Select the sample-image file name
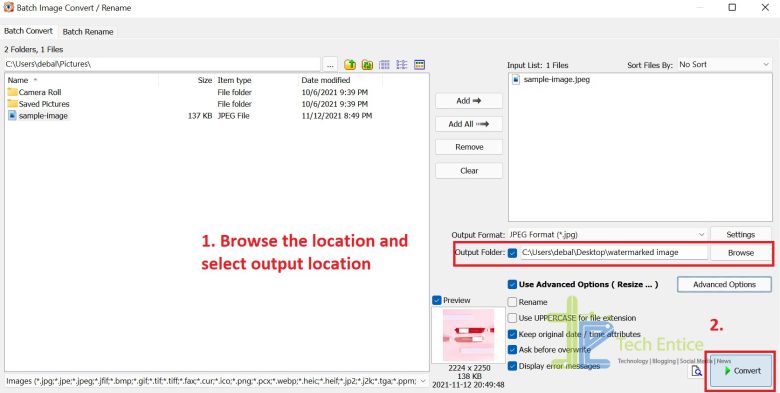Image resolution: width=780 pixels, height=393 pixels. 43,115
